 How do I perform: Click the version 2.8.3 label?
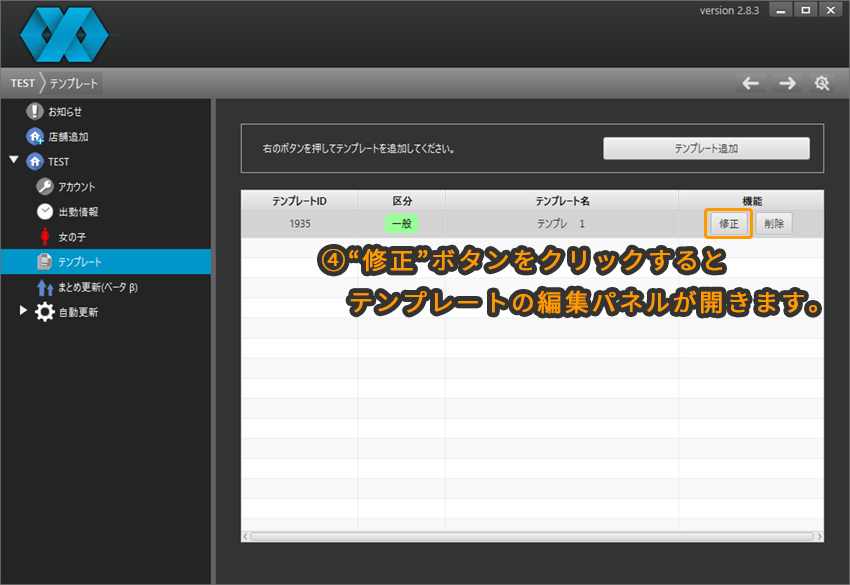[x=729, y=10]
